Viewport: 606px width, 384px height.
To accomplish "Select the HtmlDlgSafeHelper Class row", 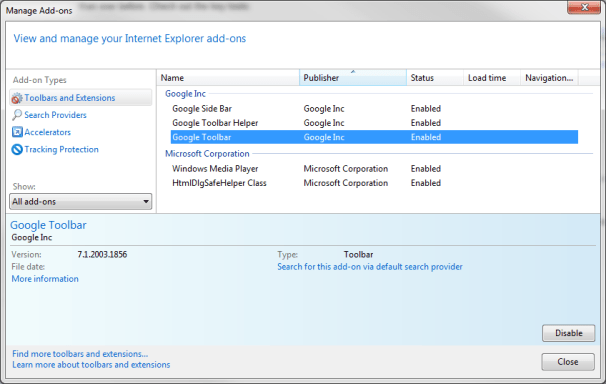I will click(x=374, y=183).
